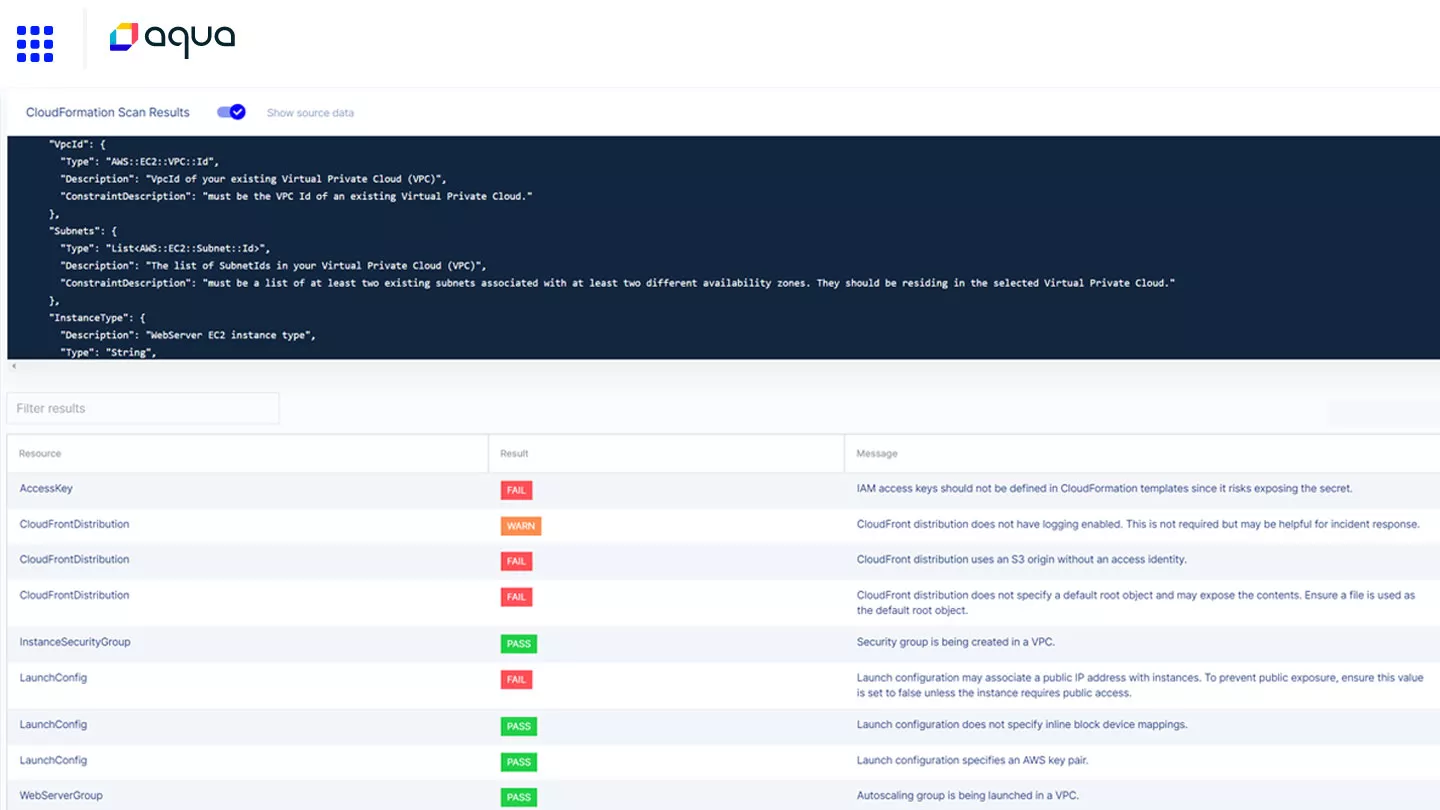
Task: Click the inline block device mappings message
Action: pos(1022,725)
